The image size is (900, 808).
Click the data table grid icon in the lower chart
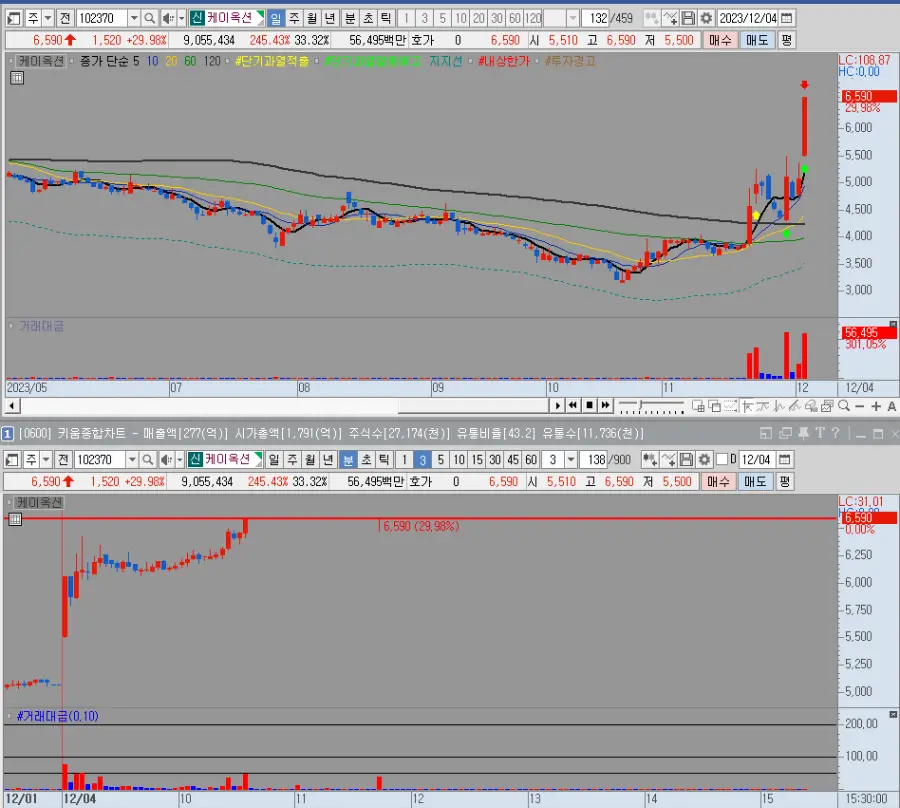point(15,520)
